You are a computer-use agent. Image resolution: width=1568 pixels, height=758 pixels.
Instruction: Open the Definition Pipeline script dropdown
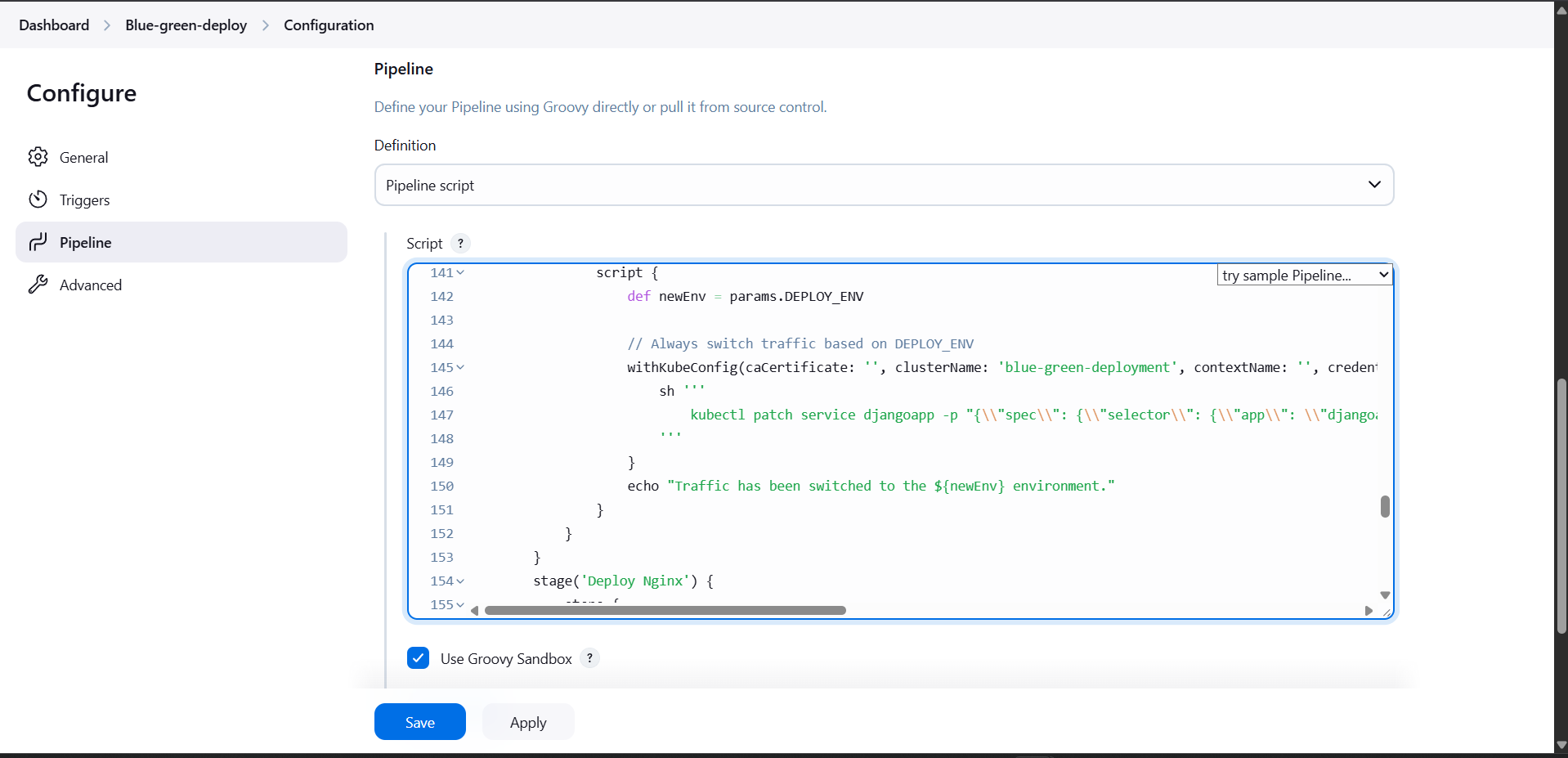pyautogui.click(x=884, y=185)
